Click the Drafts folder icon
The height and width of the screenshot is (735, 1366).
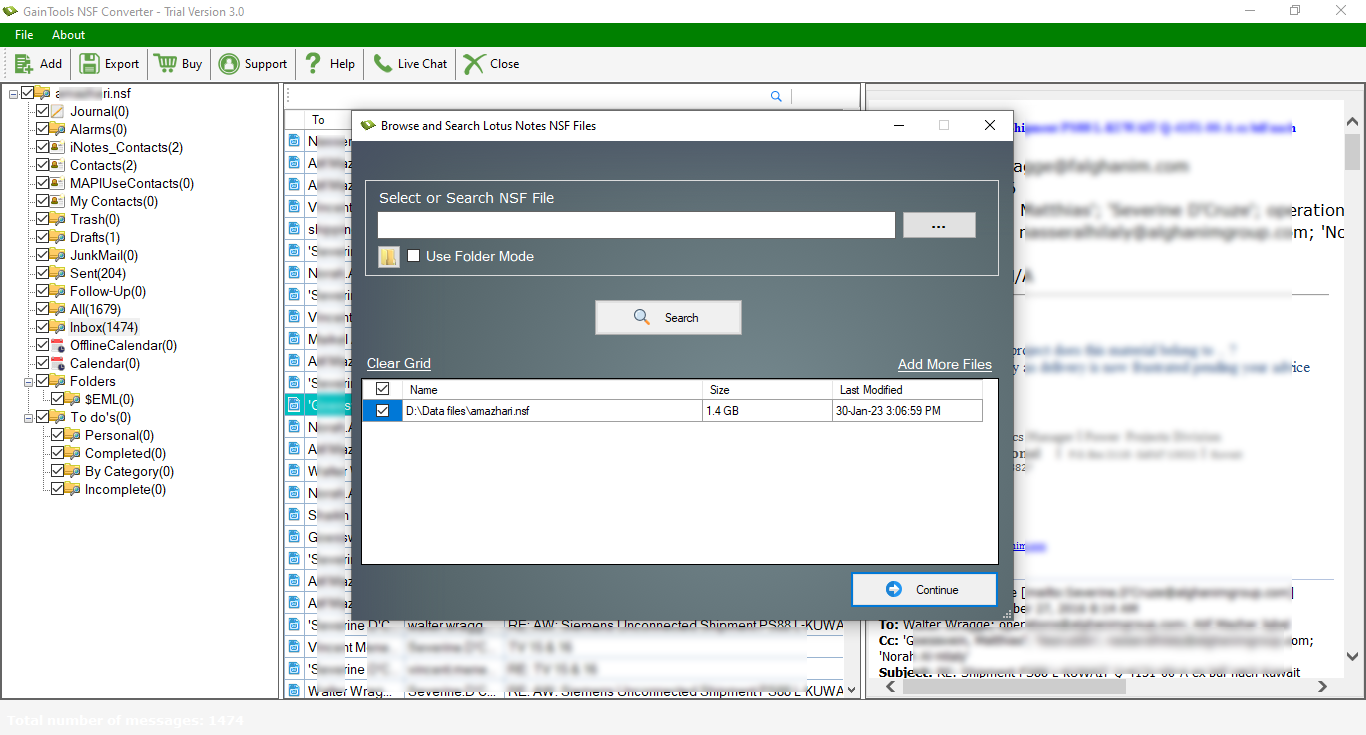58,237
